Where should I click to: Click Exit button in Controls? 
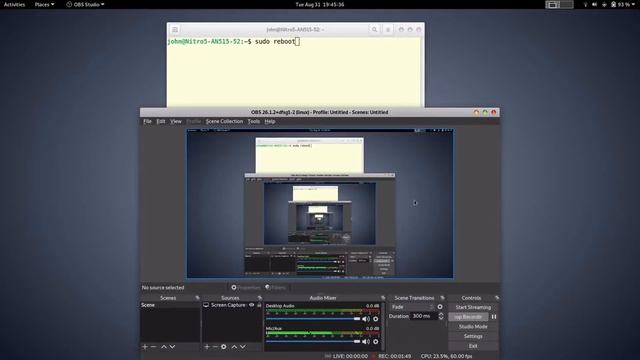tap(473, 346)
